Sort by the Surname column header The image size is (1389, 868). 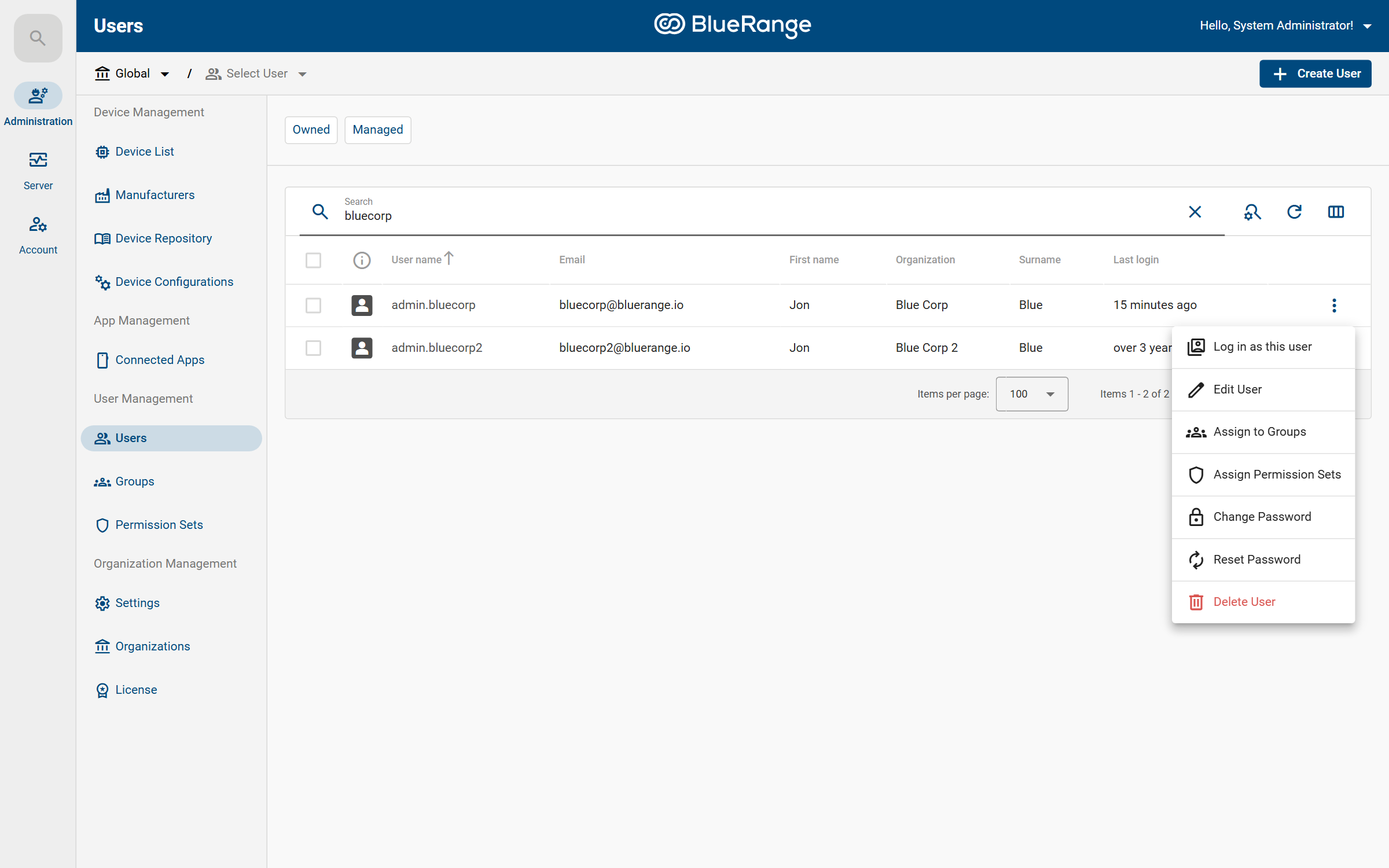pyautogui.click(x=1039, y=260)
